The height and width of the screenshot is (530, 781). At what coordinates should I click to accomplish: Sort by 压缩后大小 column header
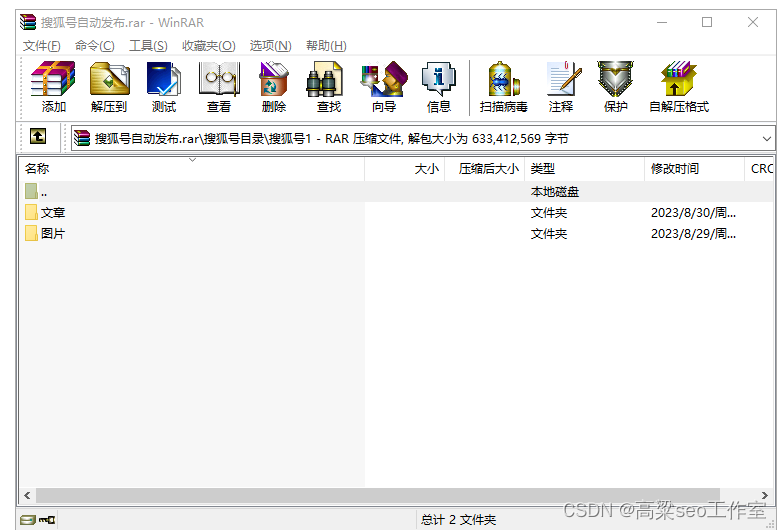click(485, 169)
